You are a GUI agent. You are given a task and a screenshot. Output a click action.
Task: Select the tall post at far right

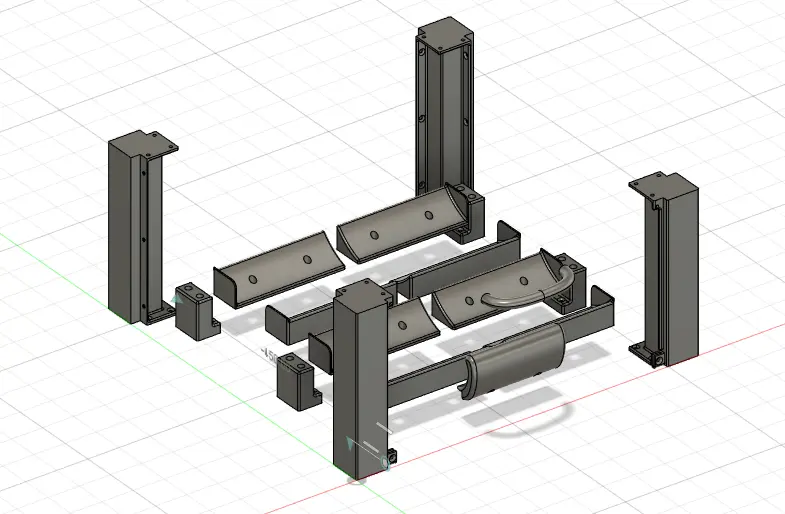click(x=671, y=270)
